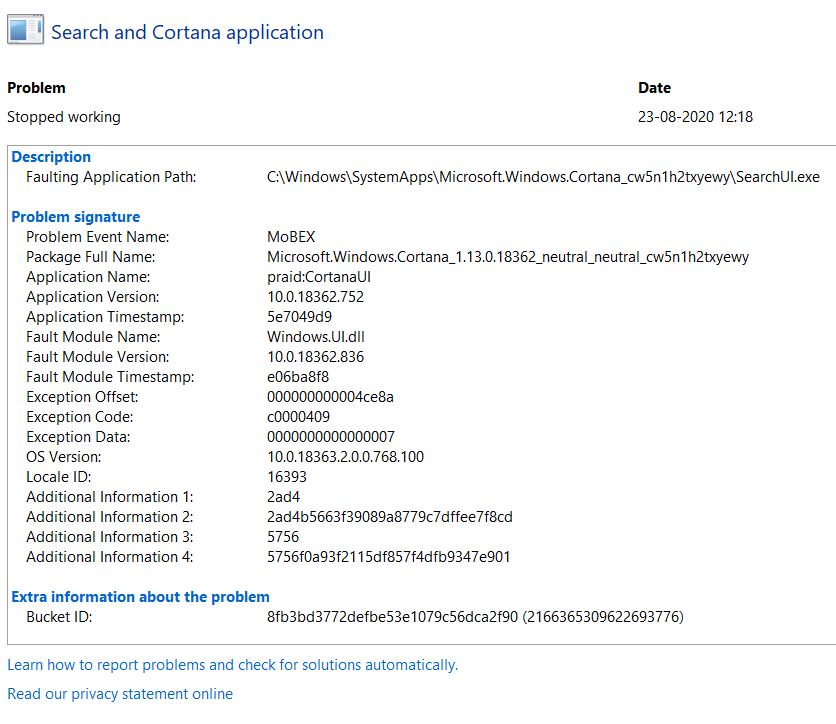Select the SearchUI.exe faulting application path

point(543,177)
